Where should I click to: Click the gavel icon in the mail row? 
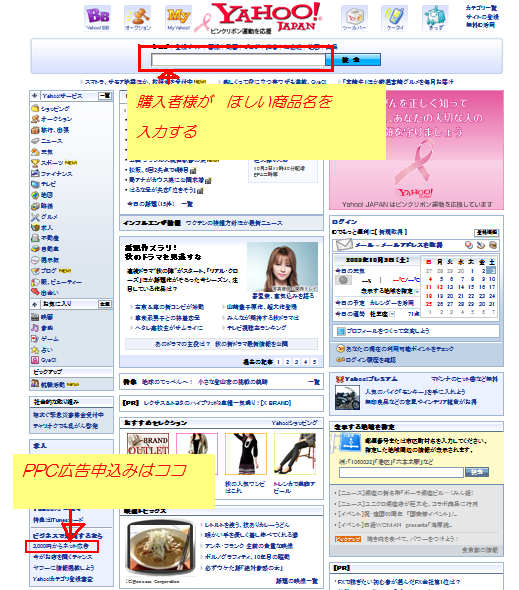click(x=481, y=245)
